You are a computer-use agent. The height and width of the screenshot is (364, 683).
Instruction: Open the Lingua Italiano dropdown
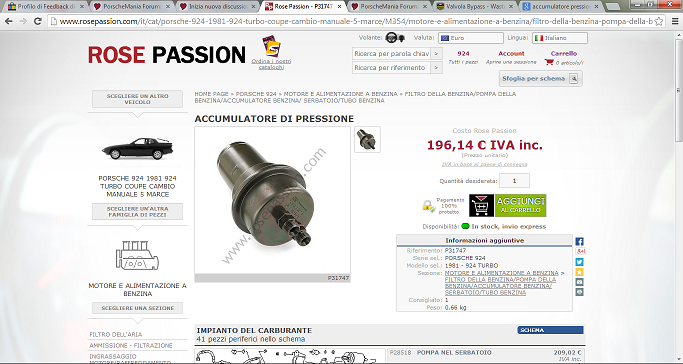pos(560,38)
